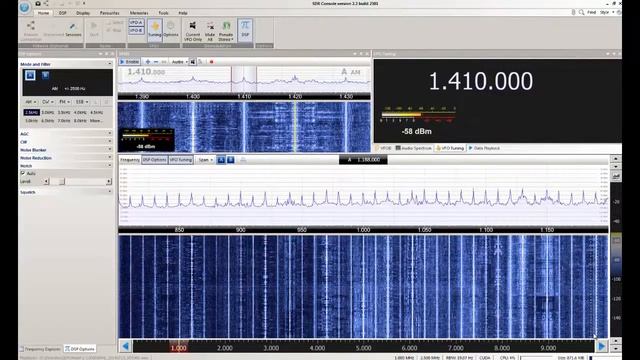The image size is (640, 360).
Task: Open the FM mode dropdown
Action: [64, 102]
